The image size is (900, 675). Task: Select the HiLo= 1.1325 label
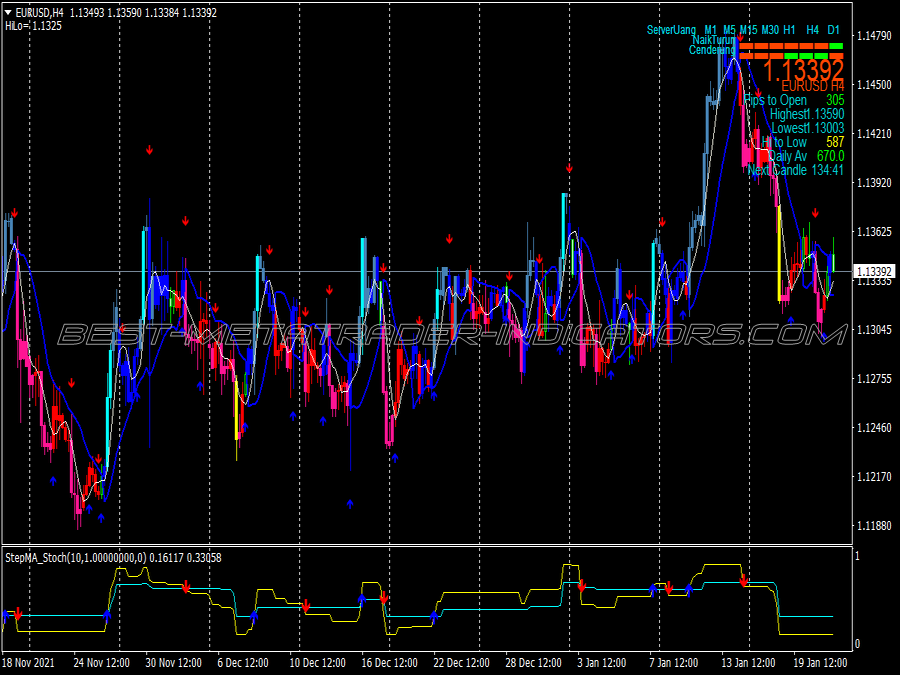click(x=33, y=26)
